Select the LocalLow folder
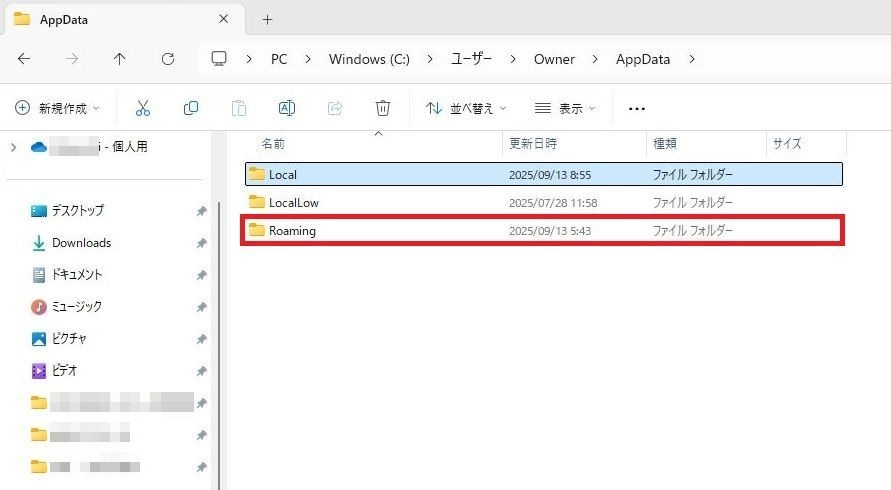The height and width of the screenshot is (490, 891). pos(293,203)
